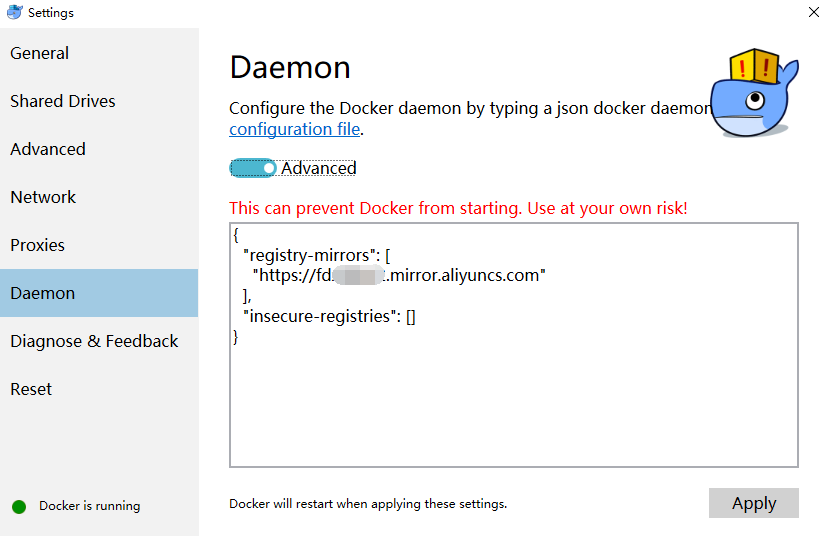Image resolution: width=828 pixels, height=536 pixels.
Task: Go to the Advanced sidebar section
Action: 48,149
